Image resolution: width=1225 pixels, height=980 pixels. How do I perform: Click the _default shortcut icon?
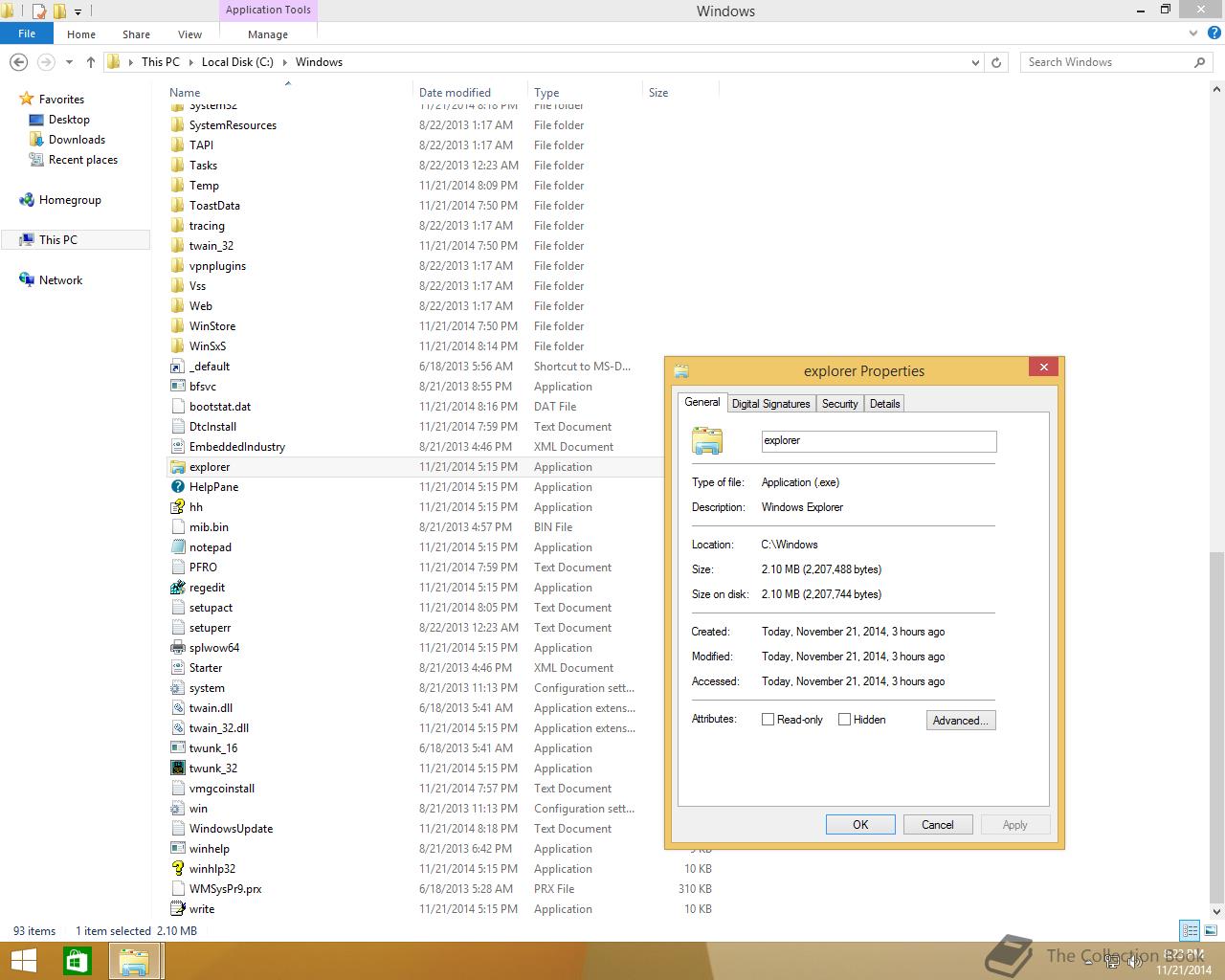click(x=177, y=367)
